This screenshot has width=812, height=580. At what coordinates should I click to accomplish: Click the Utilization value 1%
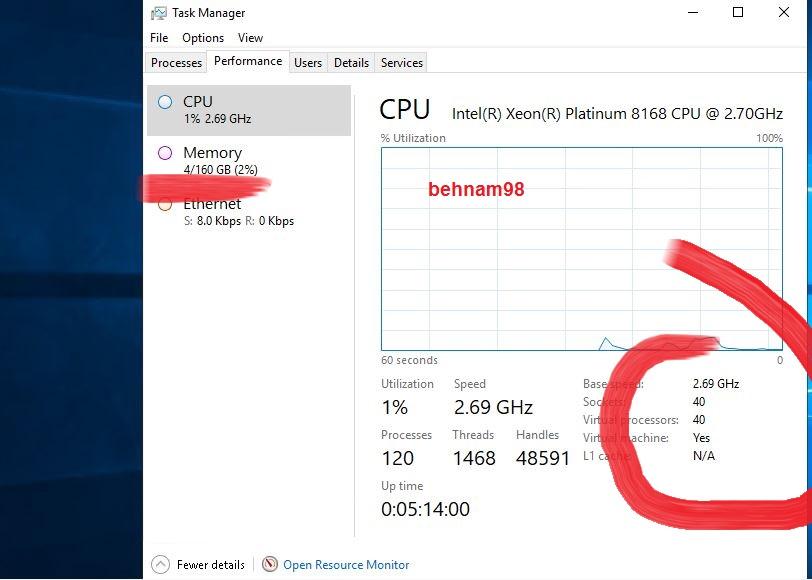[x=395, y=408]
